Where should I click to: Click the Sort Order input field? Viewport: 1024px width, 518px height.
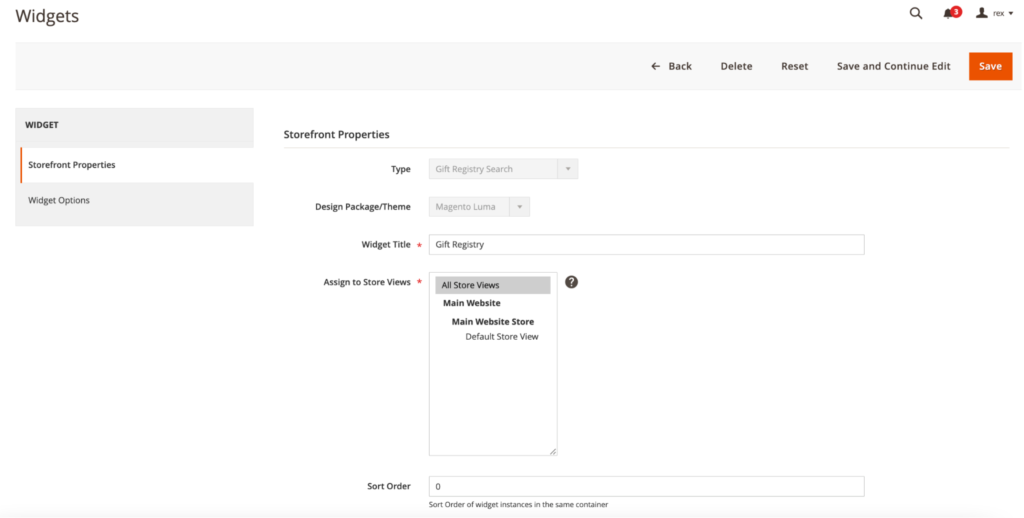(x=646, y=487)
